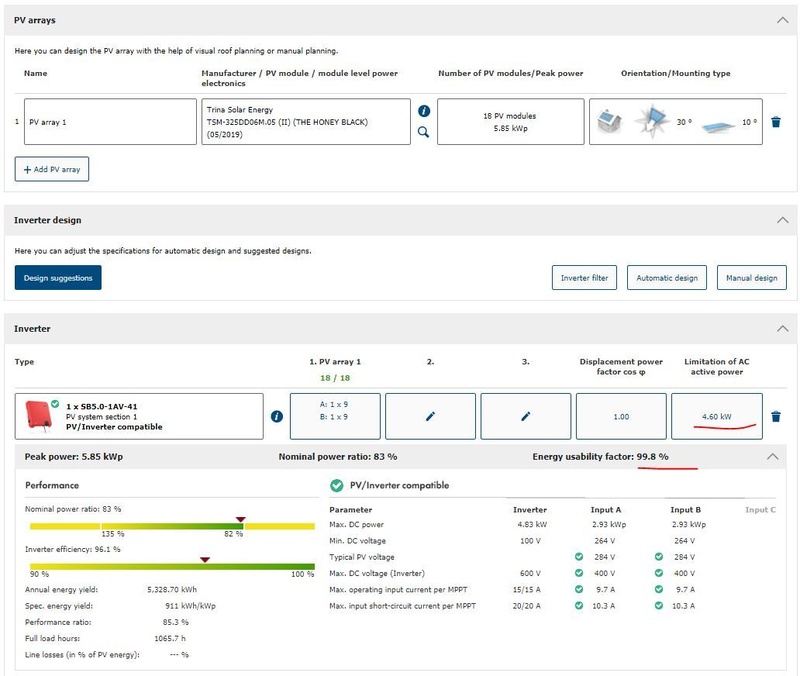Click the Input A Max. DC voltage checkmark
The image size is (800, 676).
[x=579, y=573]
